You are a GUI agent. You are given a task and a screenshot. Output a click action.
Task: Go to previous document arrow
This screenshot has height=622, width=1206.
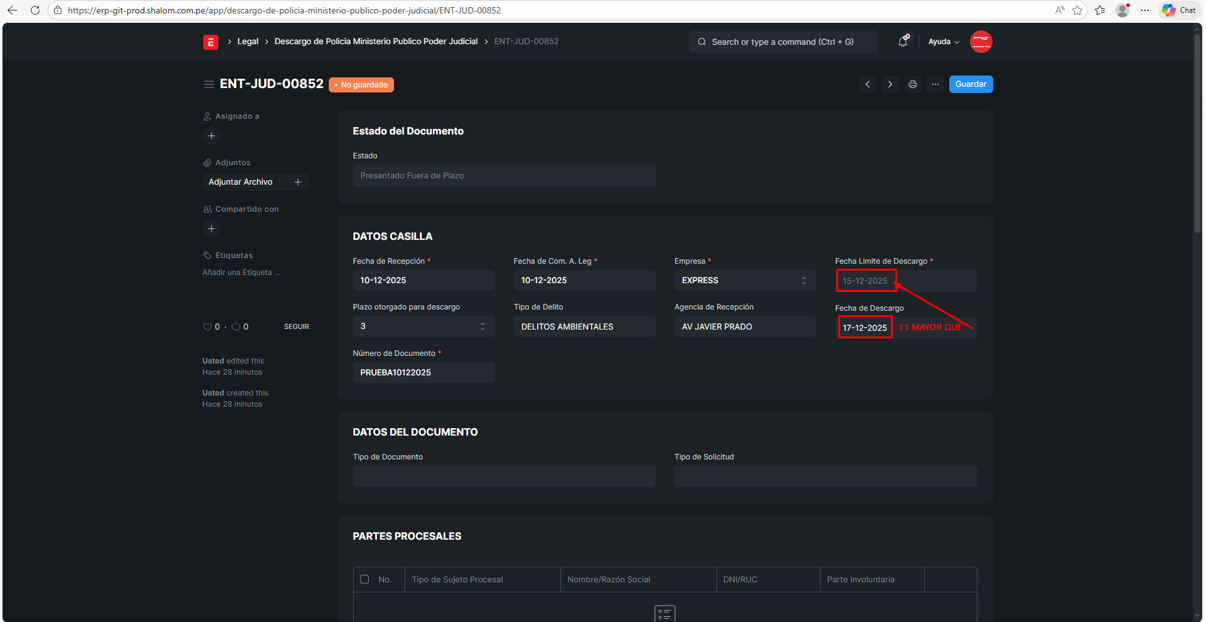coord(867,84)
